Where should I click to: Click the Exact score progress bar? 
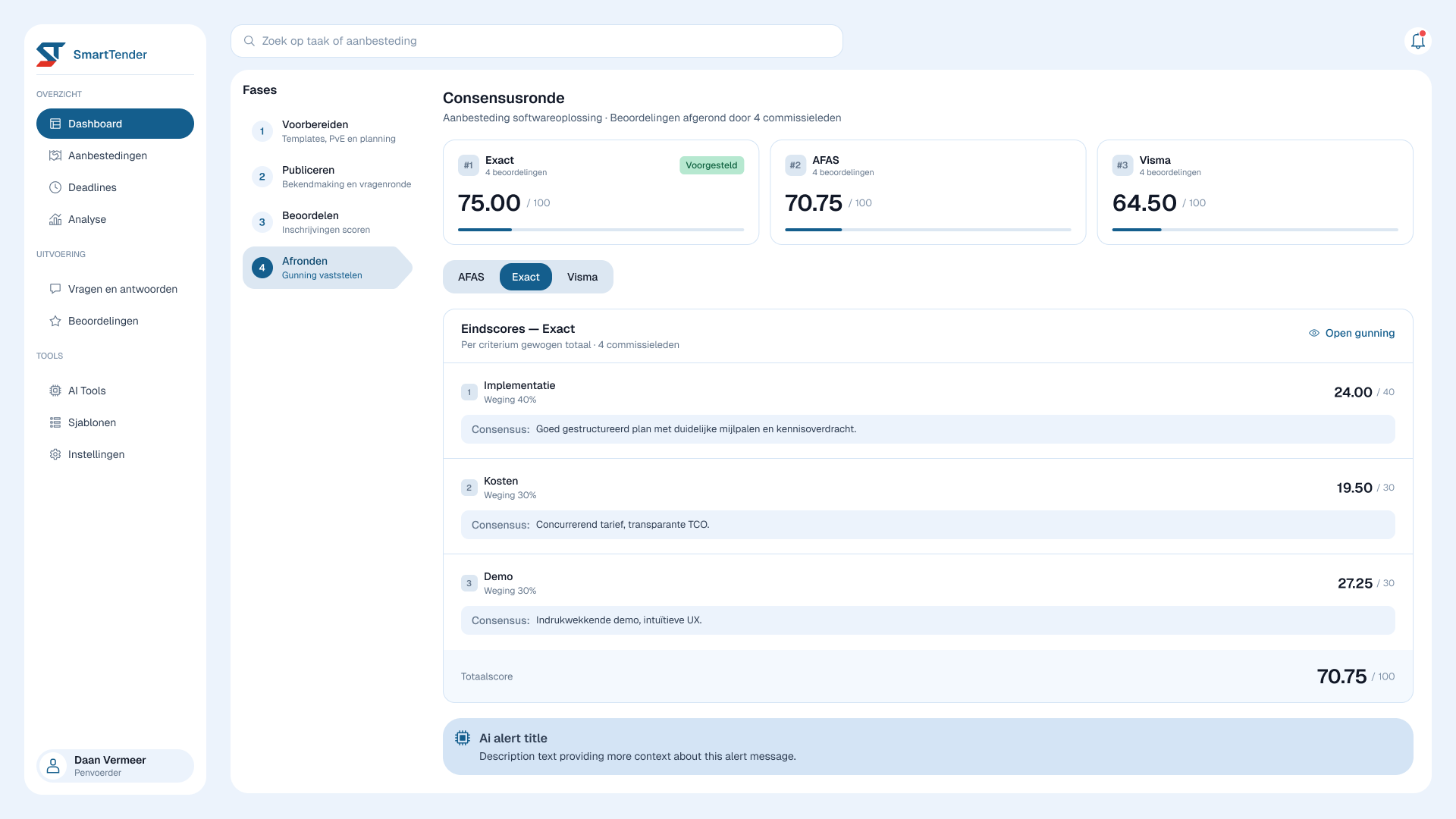[601, 229]
